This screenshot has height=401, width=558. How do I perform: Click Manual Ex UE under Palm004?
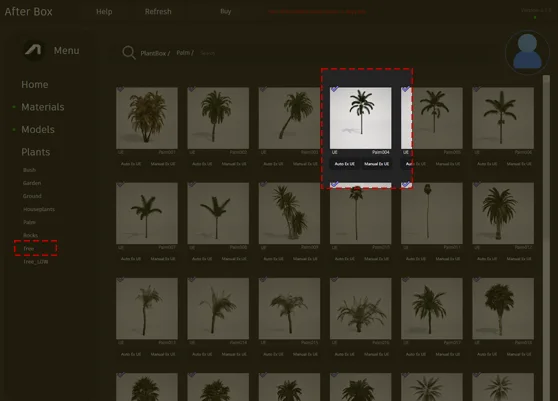click(377, 164)
